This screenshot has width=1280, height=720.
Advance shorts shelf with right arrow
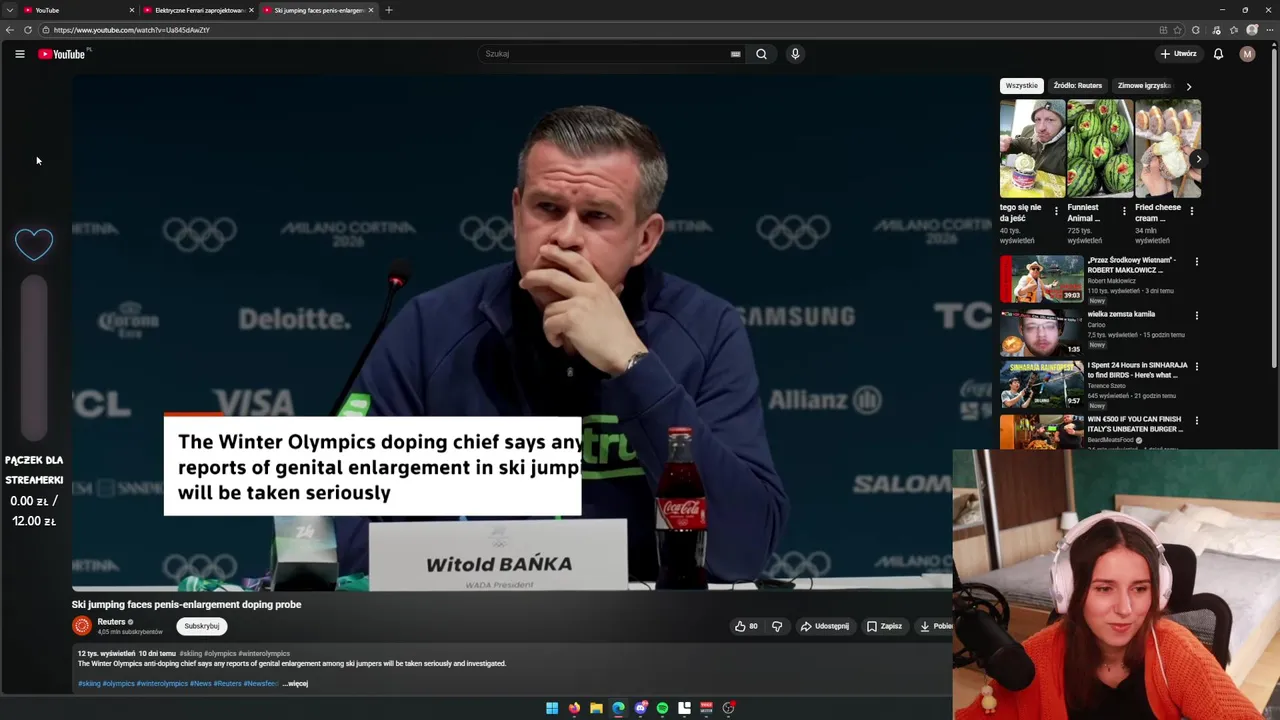click(1198, 159)
